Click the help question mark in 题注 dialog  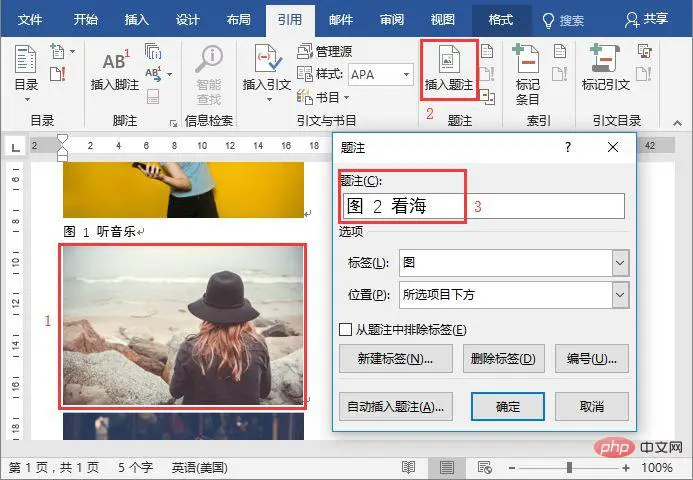(568, 147)
